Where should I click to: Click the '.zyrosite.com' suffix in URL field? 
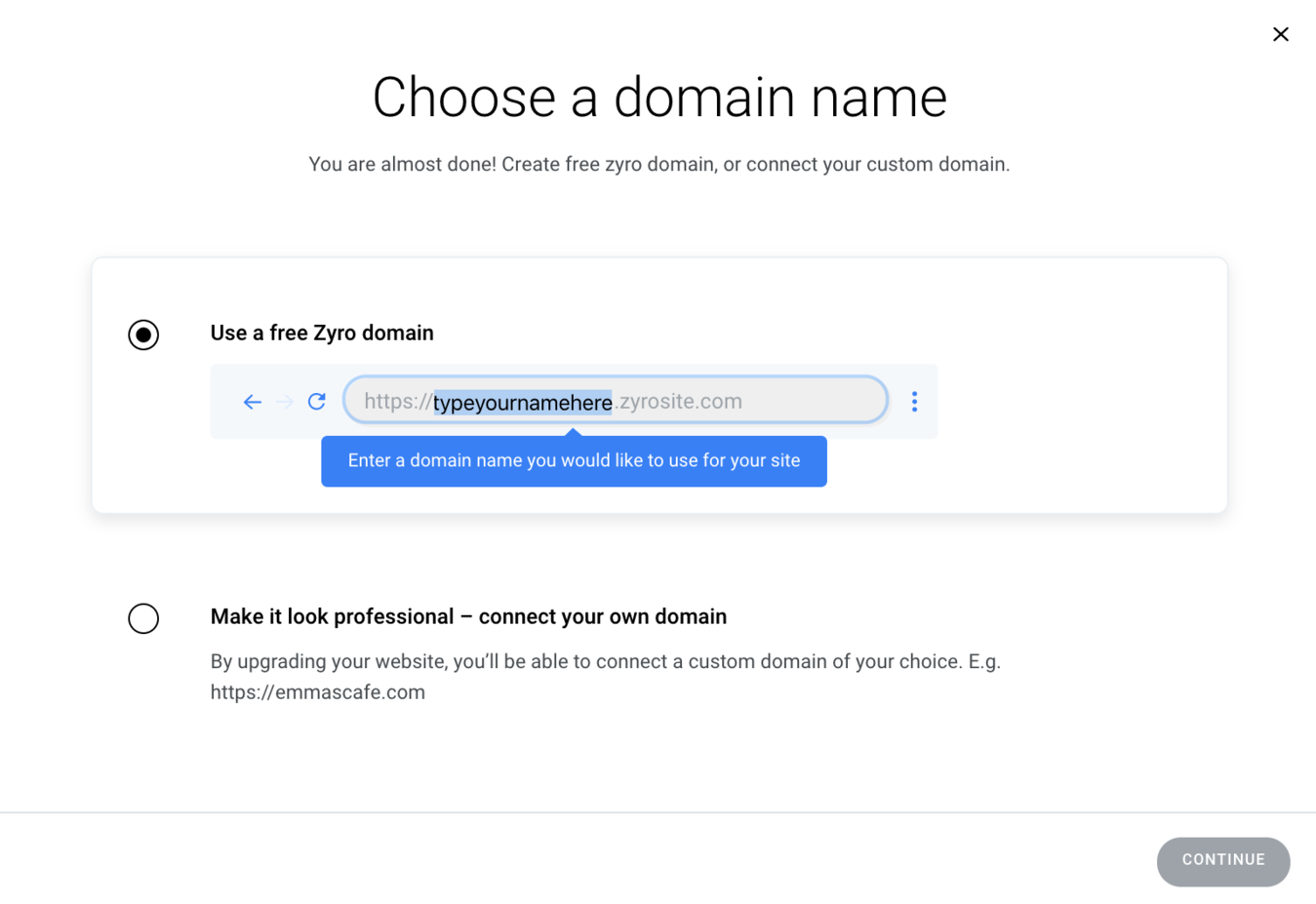tap(679, 402)
